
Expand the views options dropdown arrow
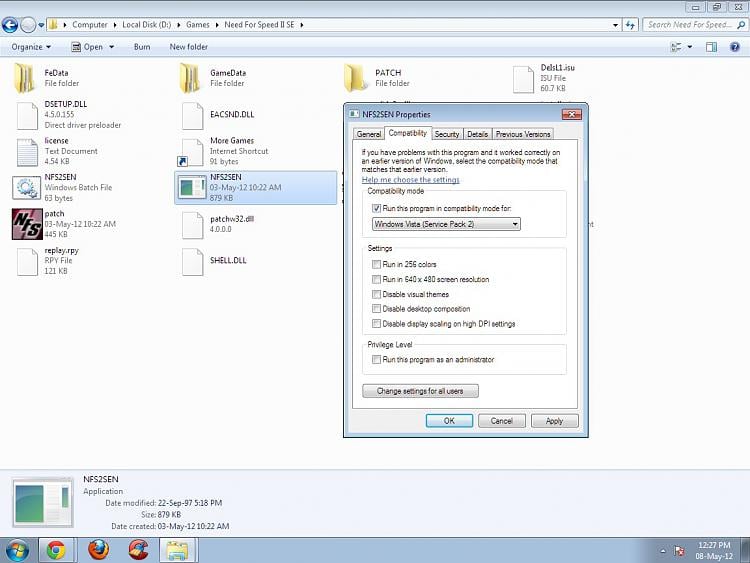(x=690, y=47)
